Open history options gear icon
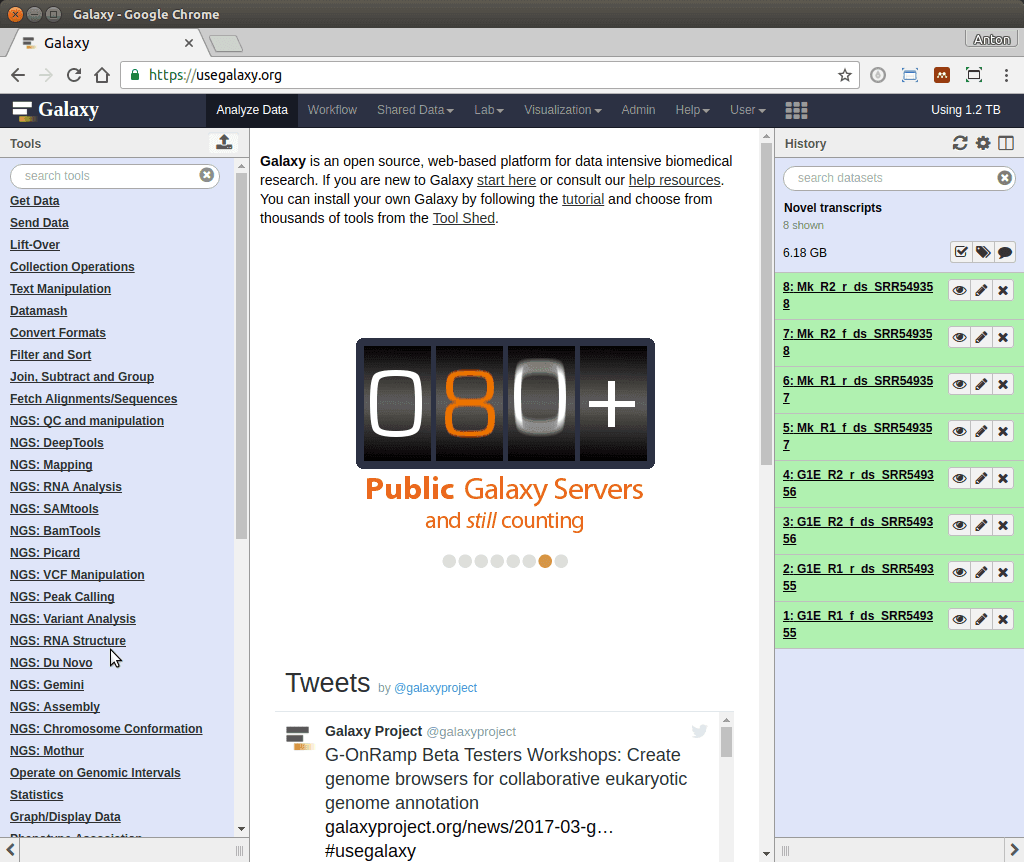Viewport: 1024px width, 862px height. click(983, 143)
